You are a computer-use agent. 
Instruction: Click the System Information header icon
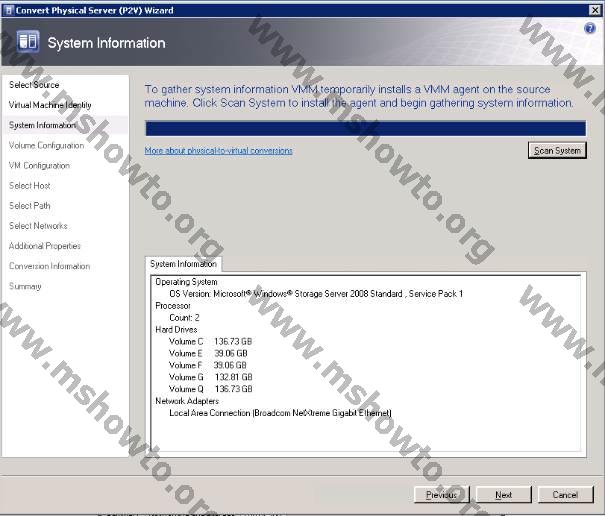click(28, 42)
